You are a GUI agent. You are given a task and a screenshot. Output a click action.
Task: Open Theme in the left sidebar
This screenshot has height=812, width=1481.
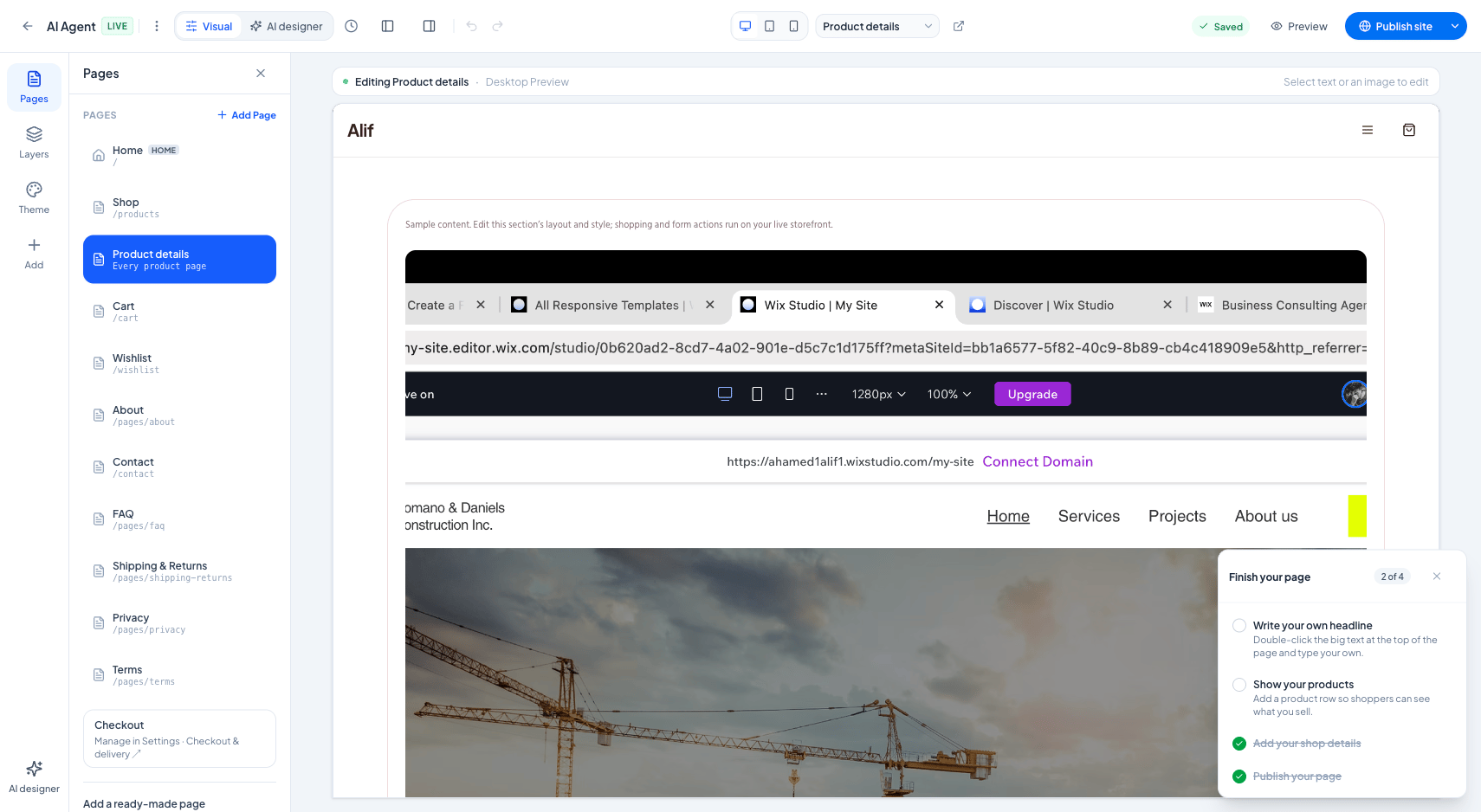tap(34, 197)
